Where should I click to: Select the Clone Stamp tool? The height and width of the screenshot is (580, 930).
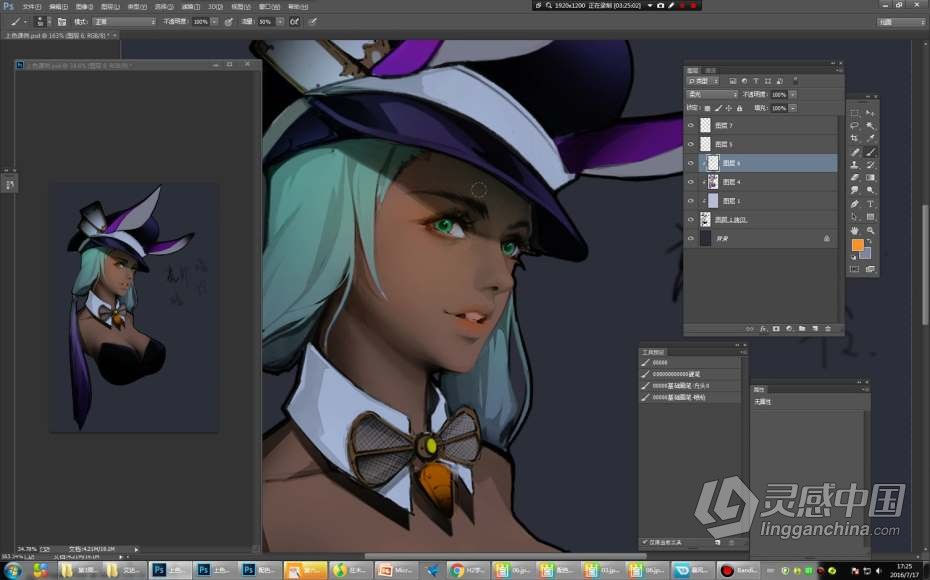[x=854, y=165]
